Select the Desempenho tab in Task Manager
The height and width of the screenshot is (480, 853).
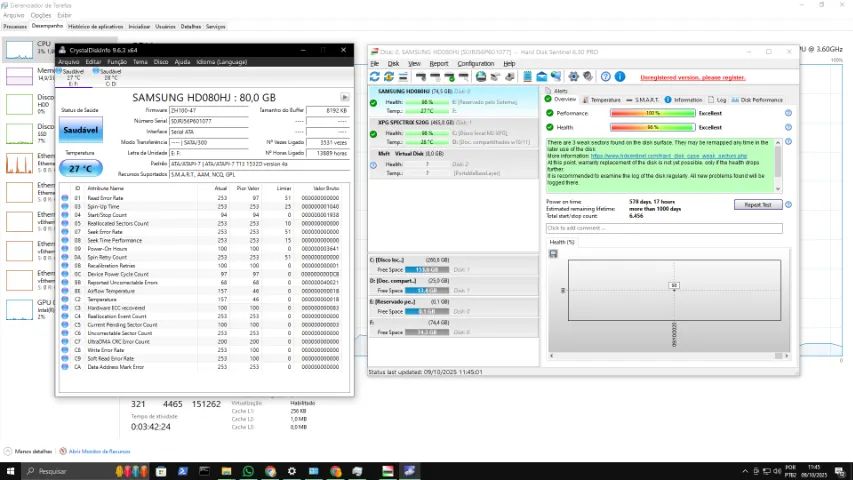[47, 26]
